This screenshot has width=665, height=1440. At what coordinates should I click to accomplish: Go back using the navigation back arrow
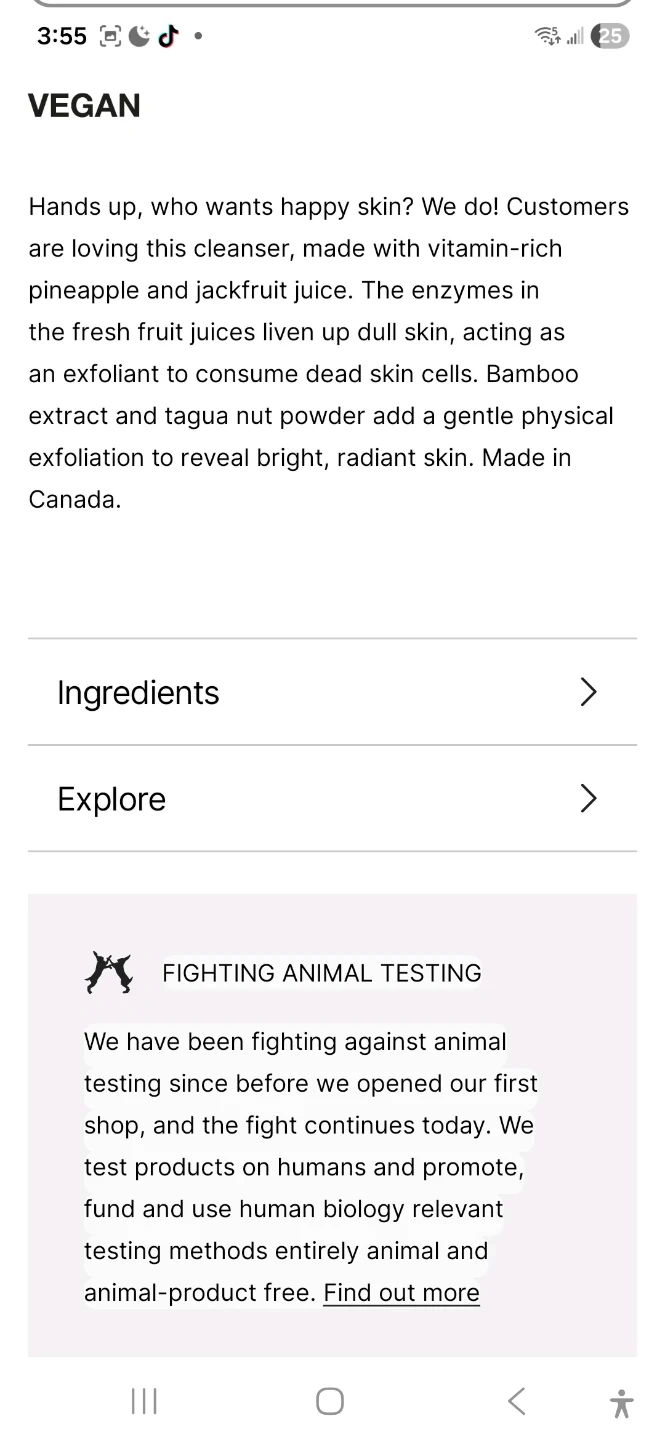[516, 1402]
